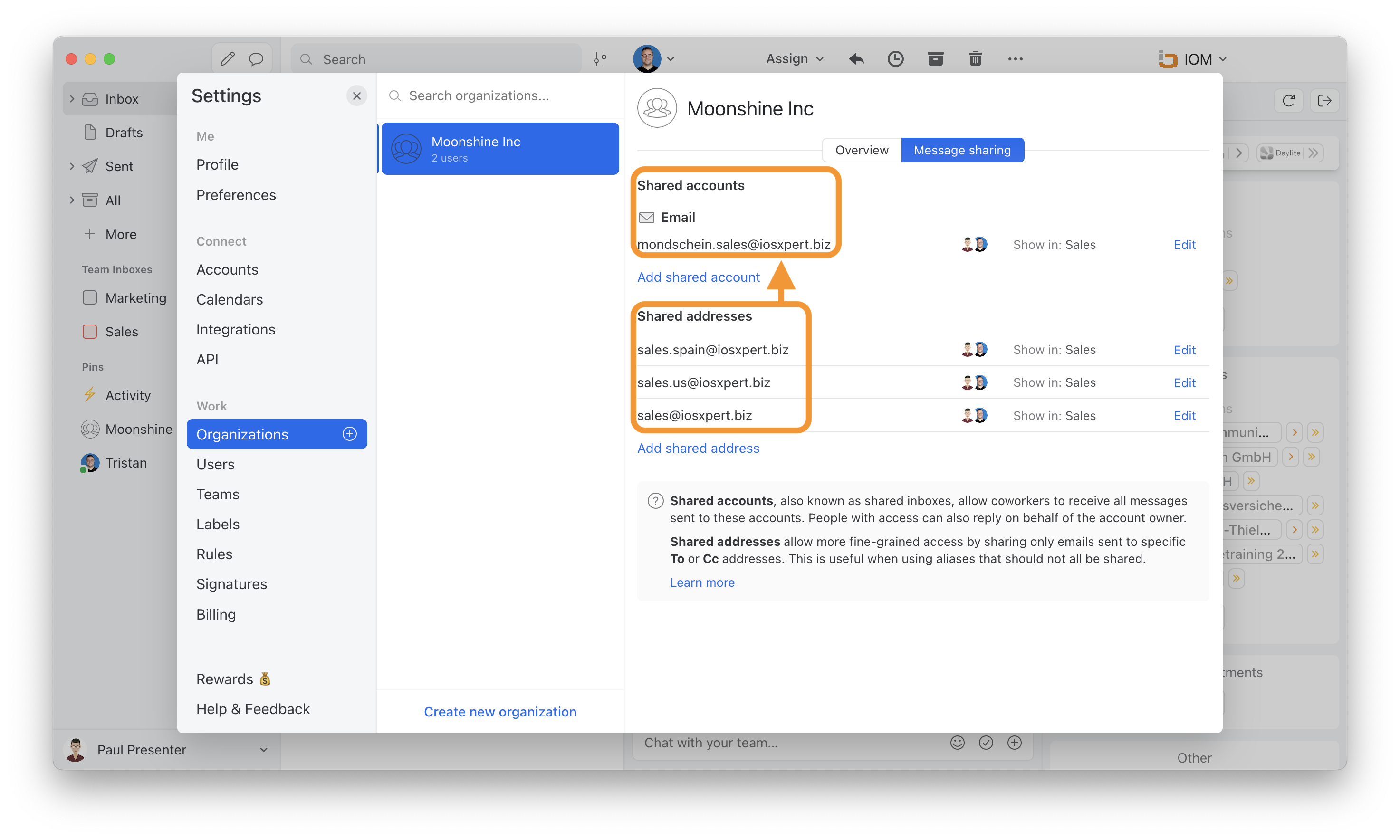Click Add shared account link
The image size is (1400, 840).
click(698, 277)
